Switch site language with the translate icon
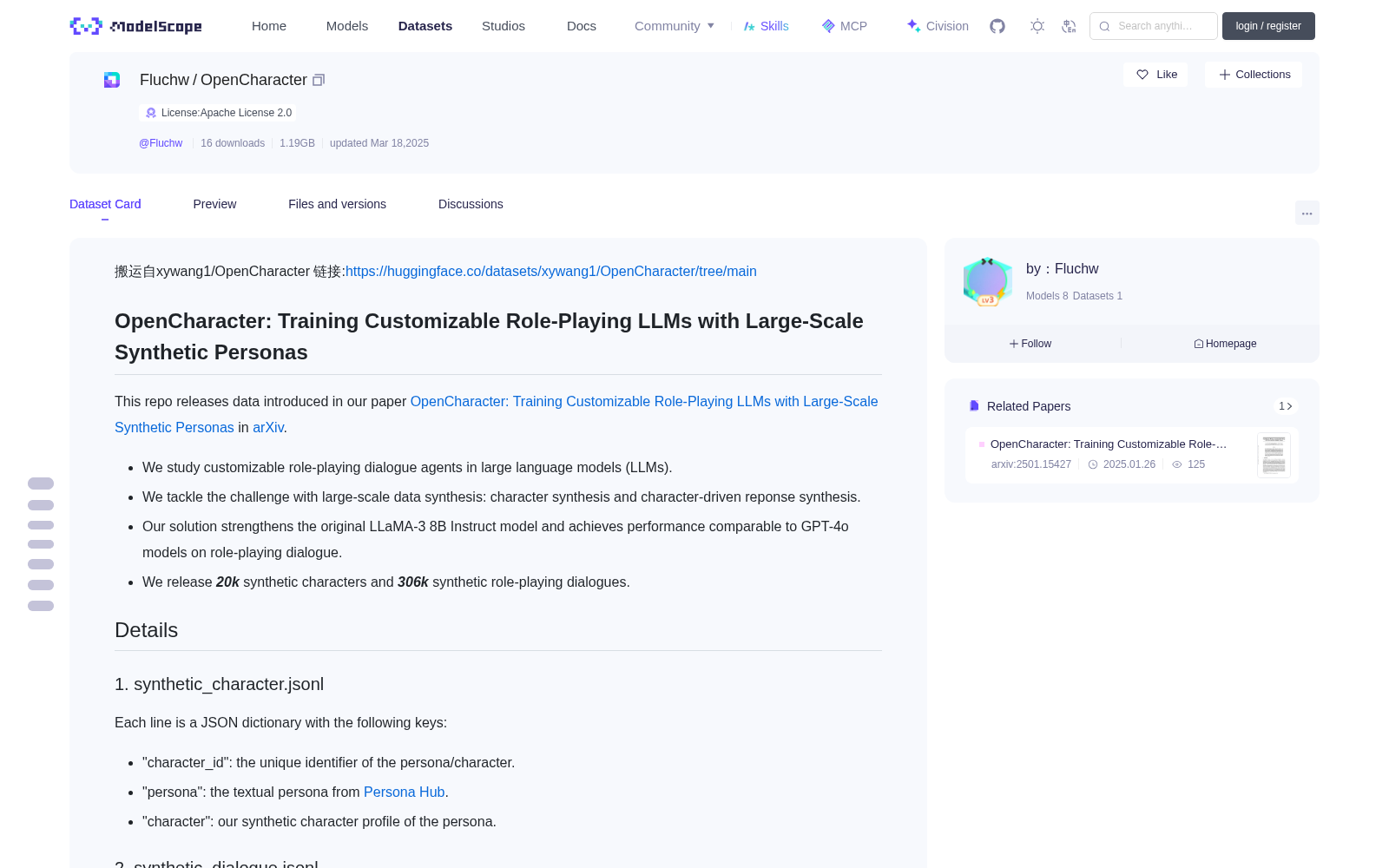 [x=1069, y=26]
